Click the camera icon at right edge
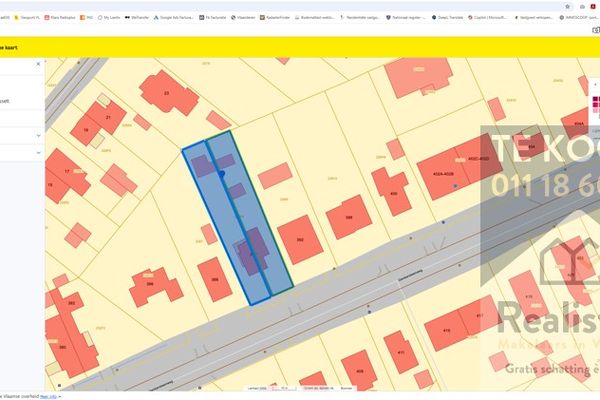The image size is (600, 400). coord(596,30)
